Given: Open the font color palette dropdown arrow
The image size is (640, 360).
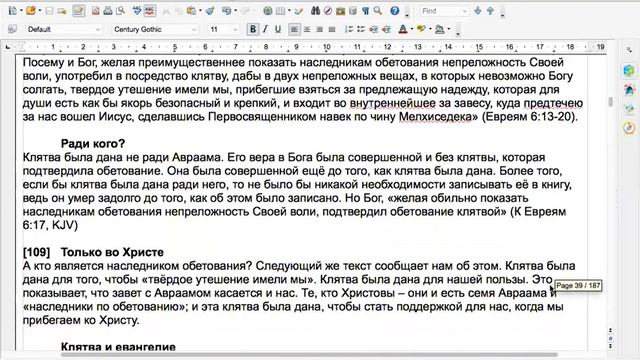Looking at the screenshot, I should coord(411,29).
